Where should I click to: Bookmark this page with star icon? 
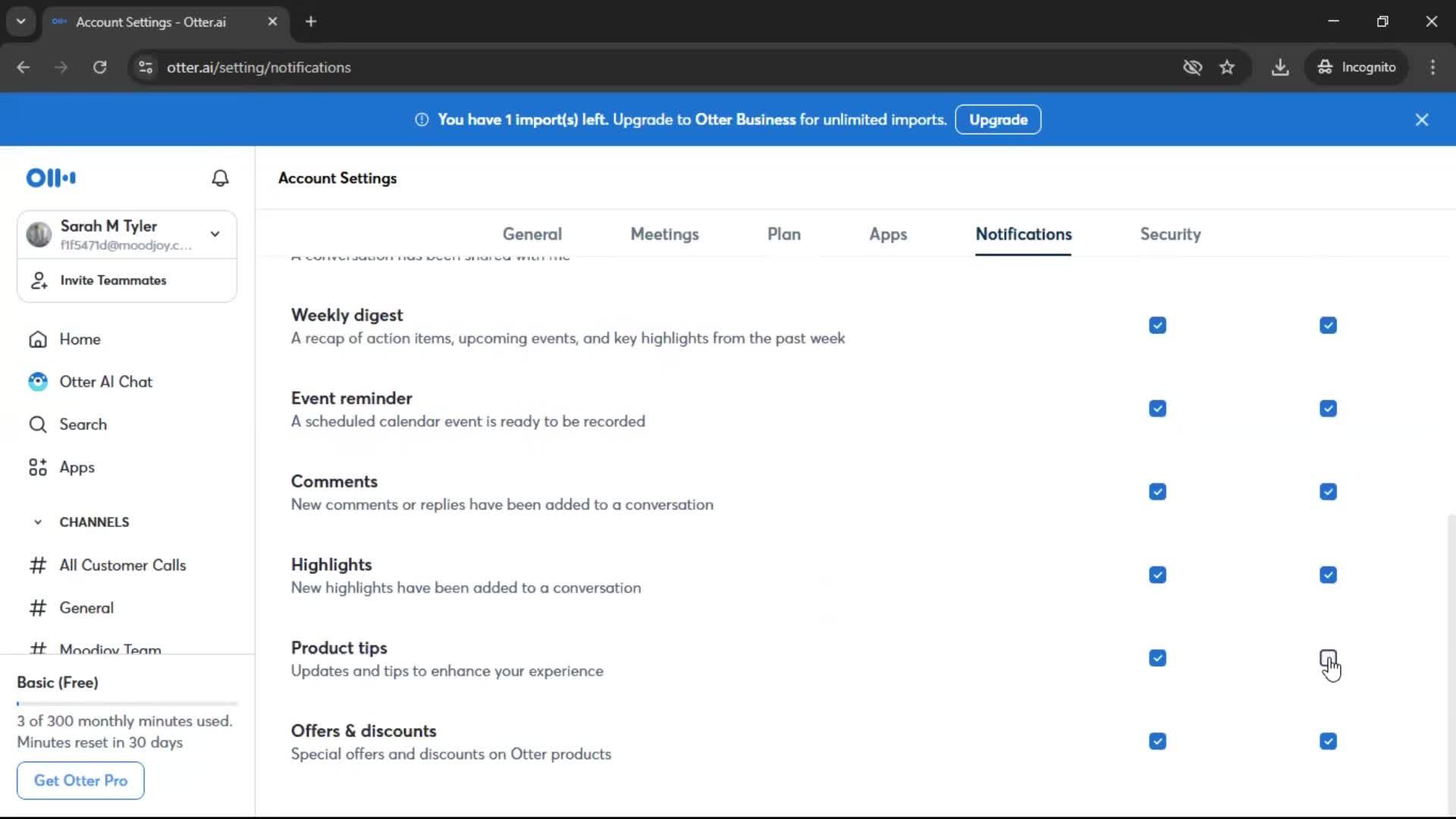(1227, 67)
